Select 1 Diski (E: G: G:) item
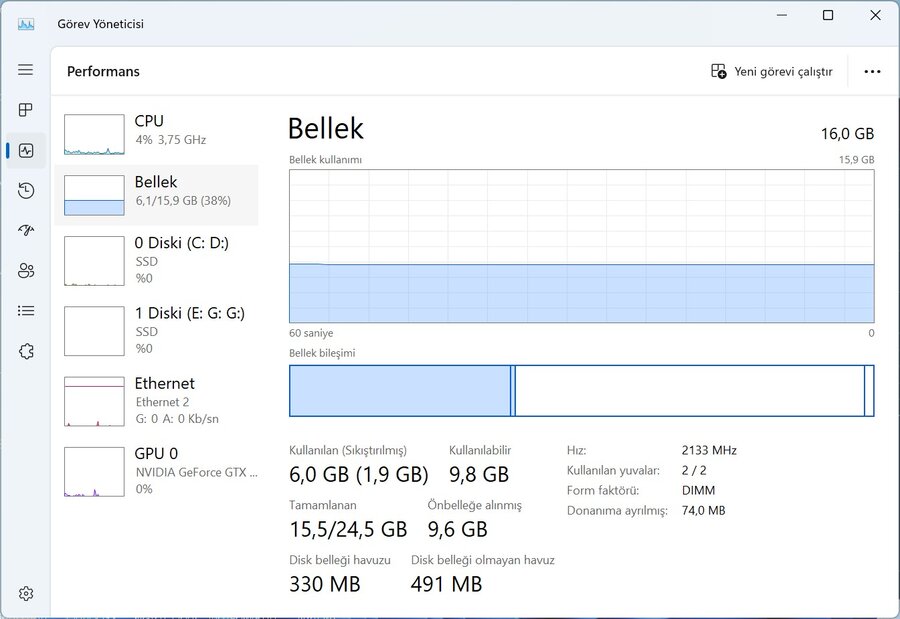The height and width of the screenshot is (619, 900). pyautogui.click(x=156, y=331)
